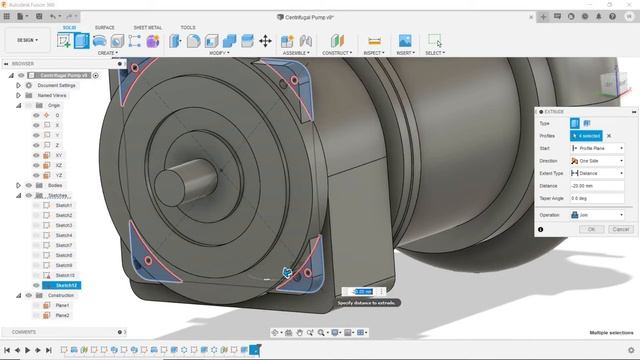Open the Direction dropdown (One Side)
This screenshot has height=360, width=640.
coord(597,161)
